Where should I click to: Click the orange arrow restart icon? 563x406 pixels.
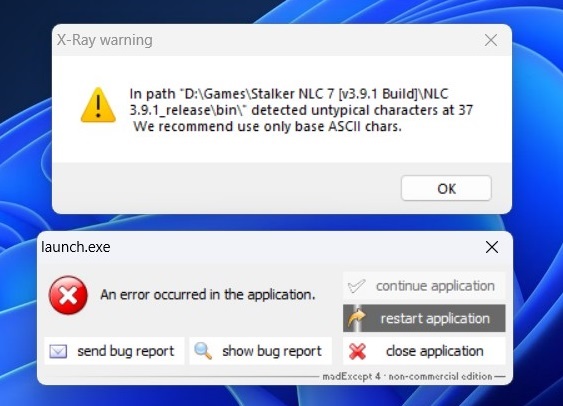coord(356,318)
